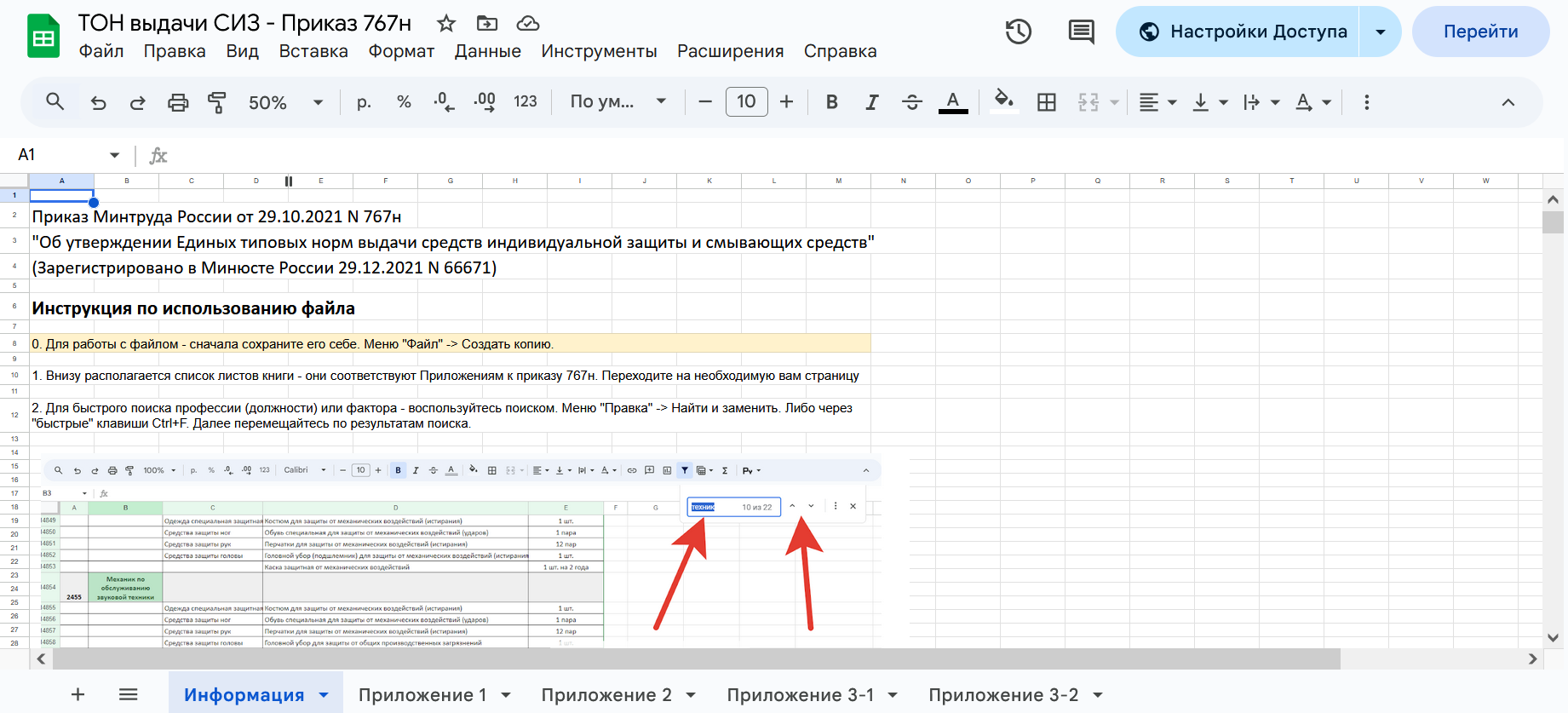Click the print icon in toolbar

coord(178,103)
